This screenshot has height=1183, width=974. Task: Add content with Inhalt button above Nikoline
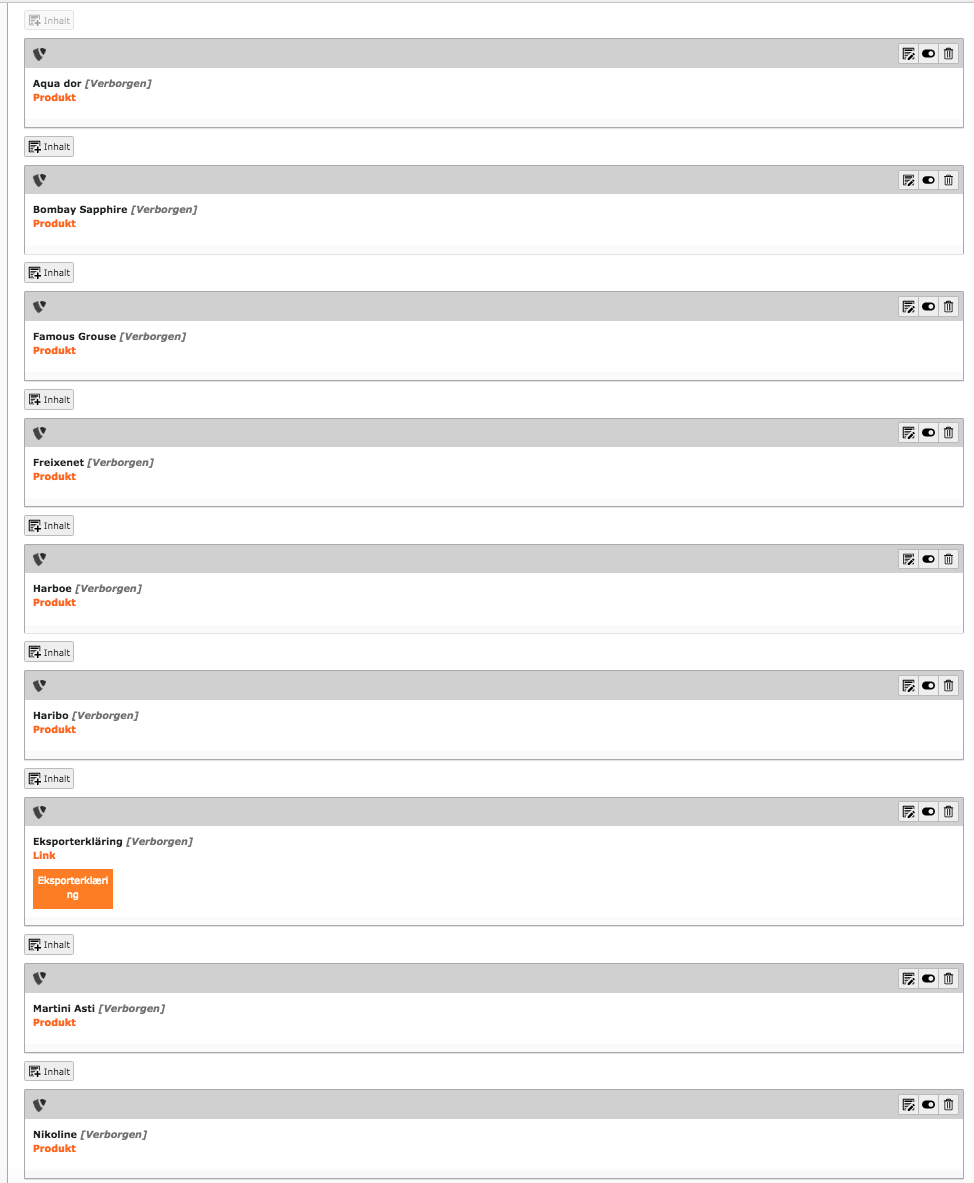tap(49, 1072)
